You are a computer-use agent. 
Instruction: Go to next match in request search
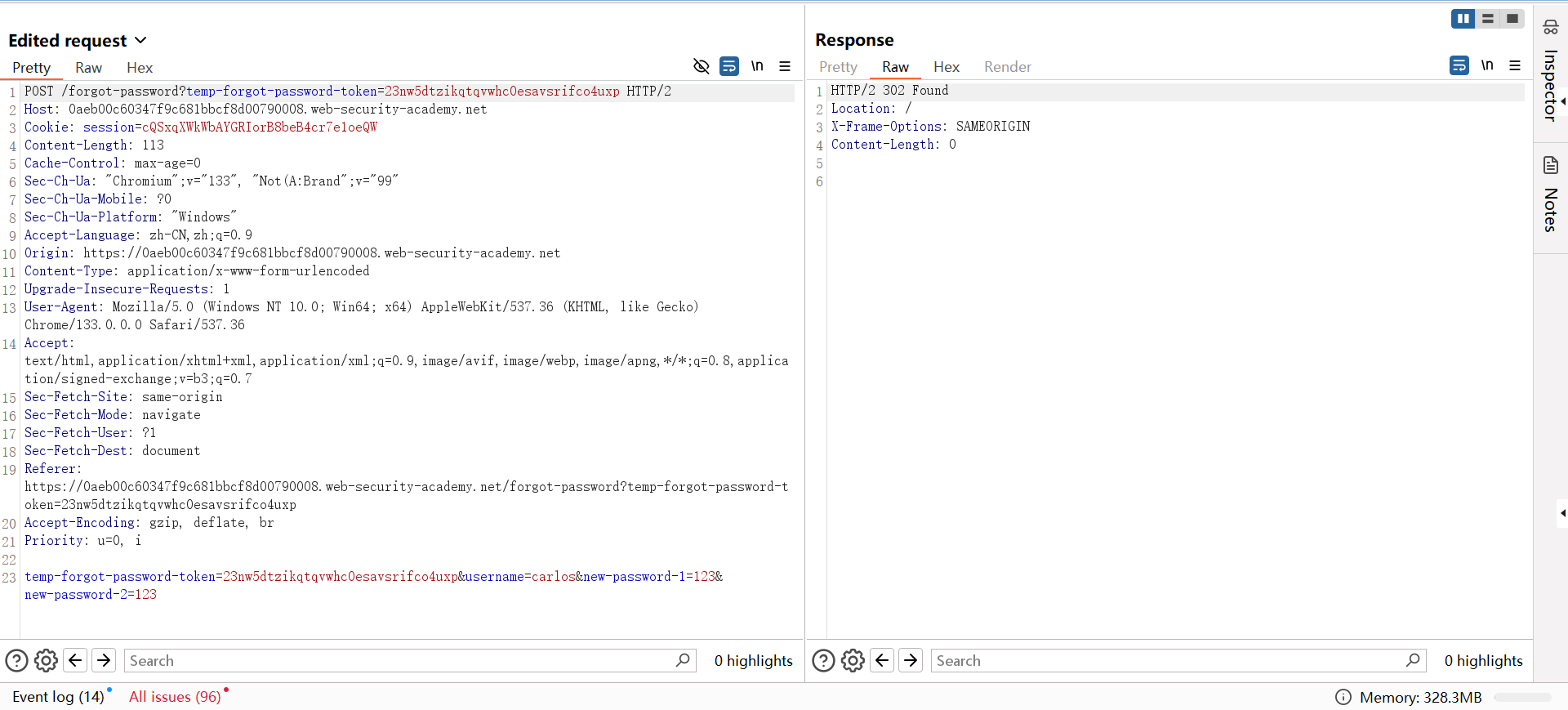[x=104, y=660]
